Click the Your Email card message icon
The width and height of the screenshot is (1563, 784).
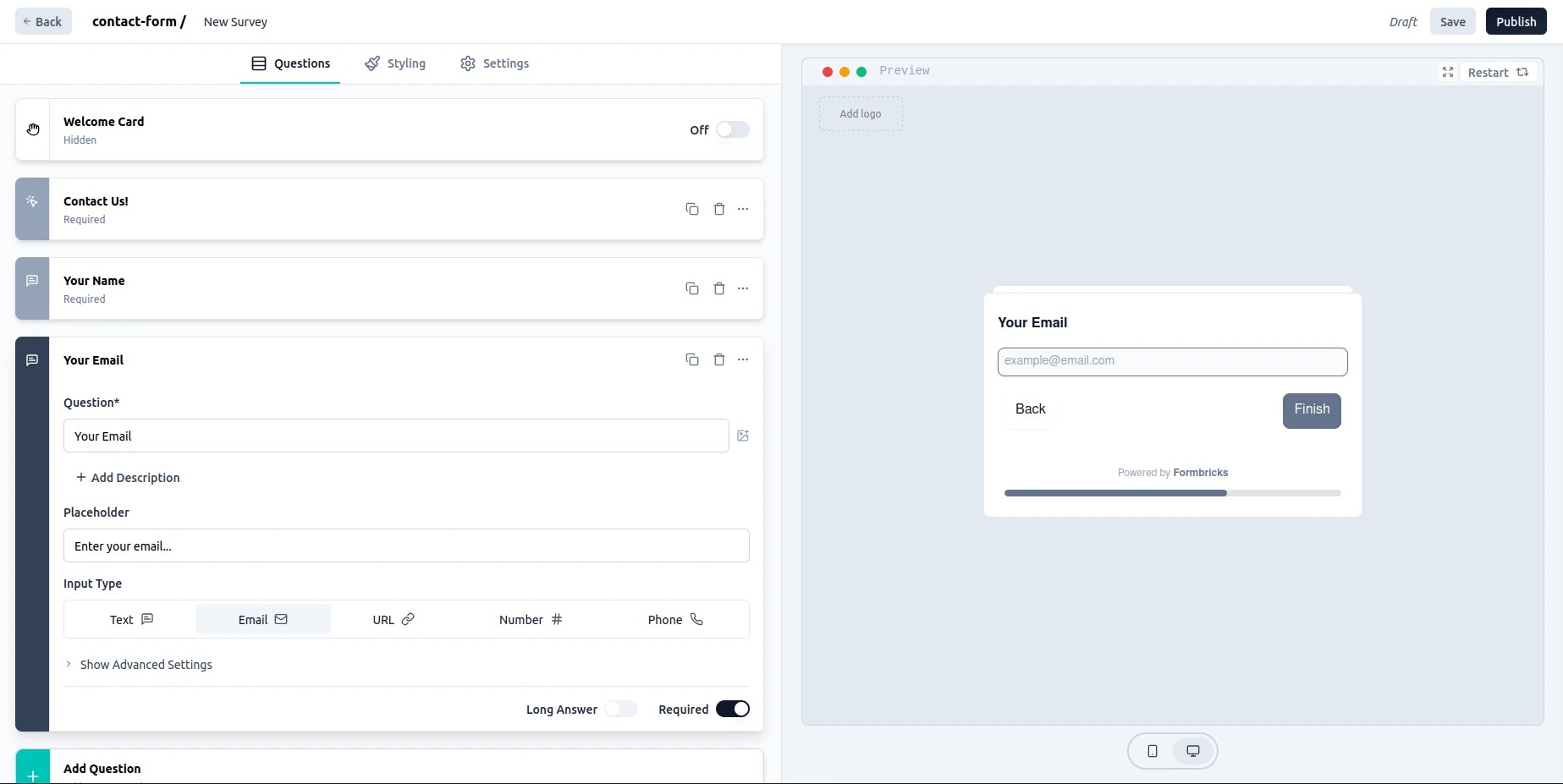point(32,360)
